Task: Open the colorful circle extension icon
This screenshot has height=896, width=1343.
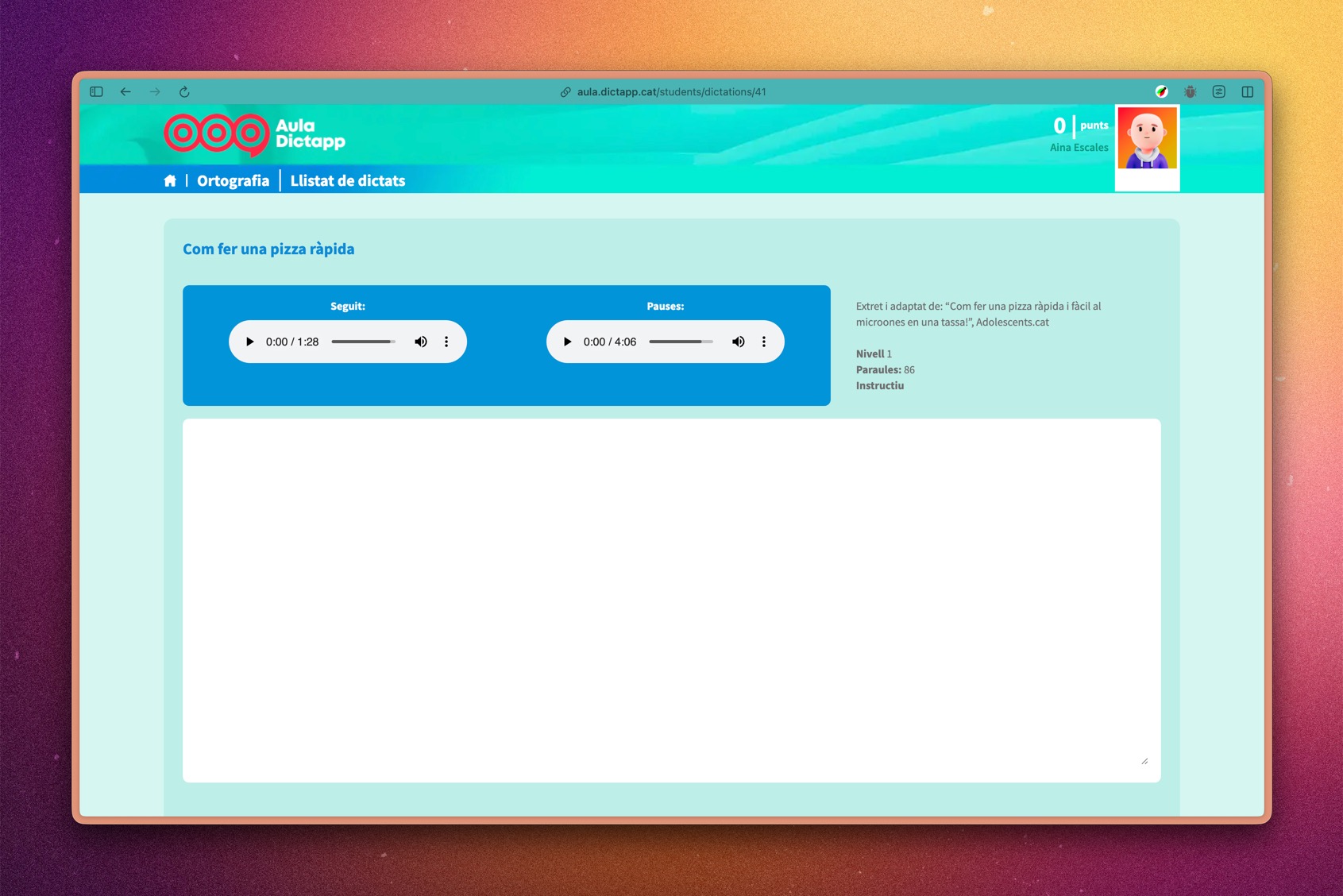Action: pos(1161,91)
